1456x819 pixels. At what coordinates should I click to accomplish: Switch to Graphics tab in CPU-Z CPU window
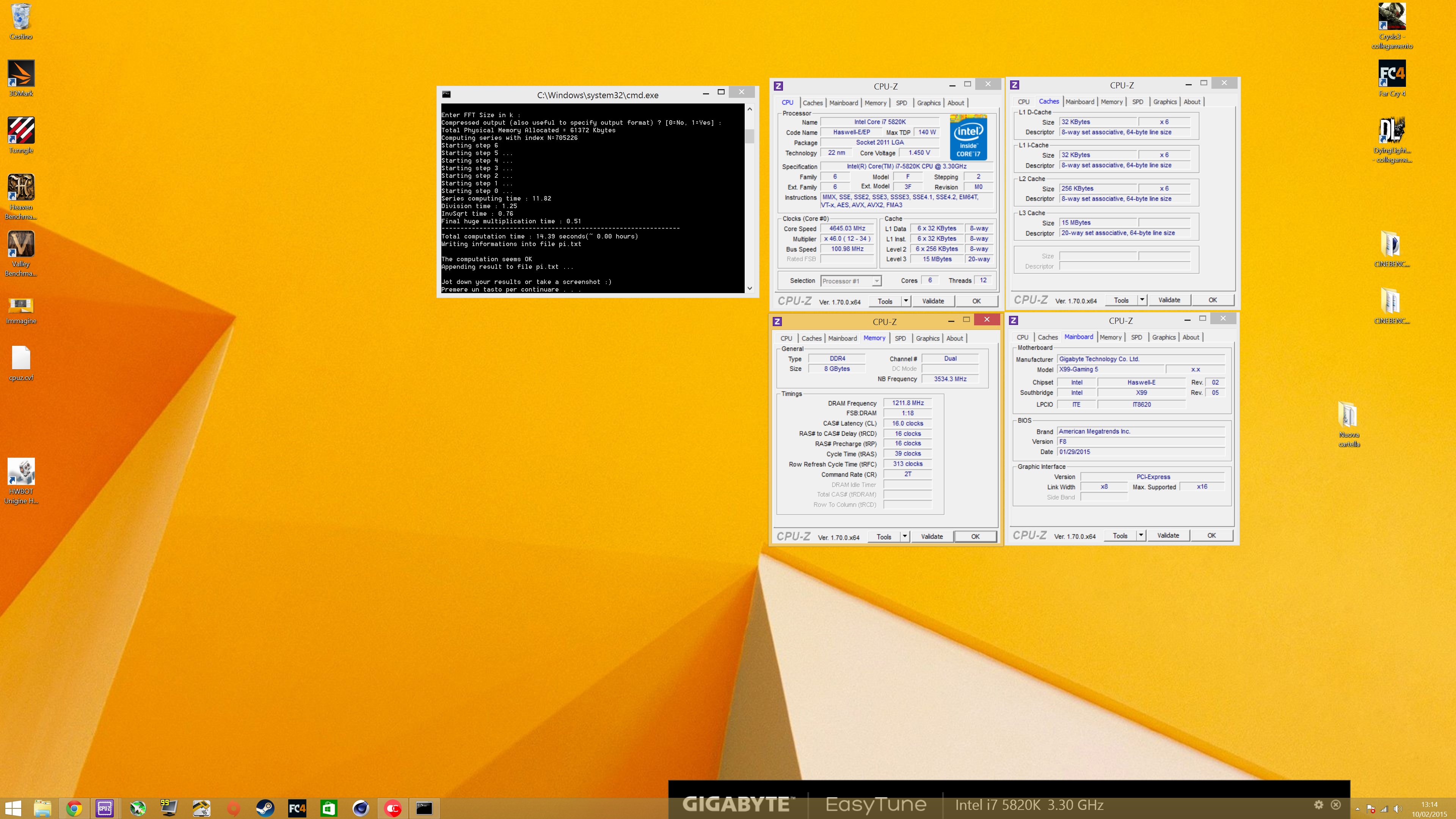coord(929,103)
